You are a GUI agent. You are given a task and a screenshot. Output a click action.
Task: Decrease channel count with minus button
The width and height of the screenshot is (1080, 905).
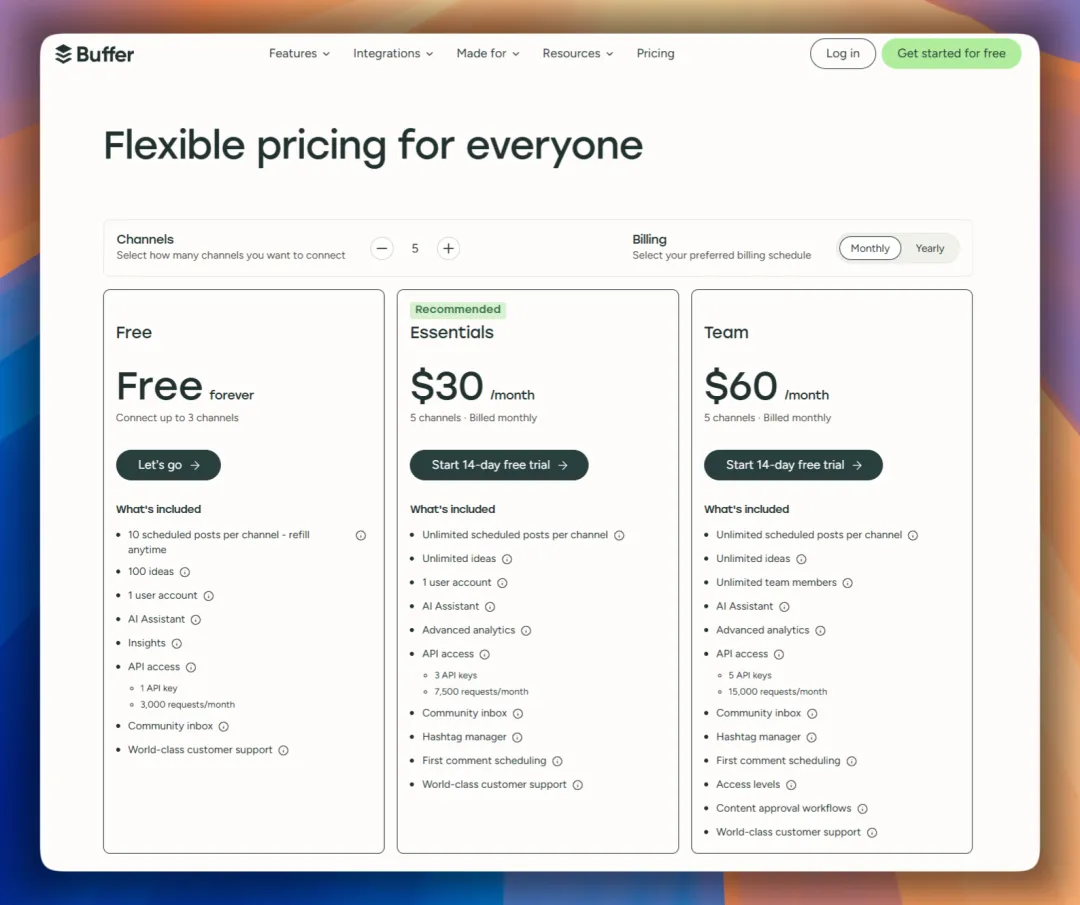pos(382,249)
